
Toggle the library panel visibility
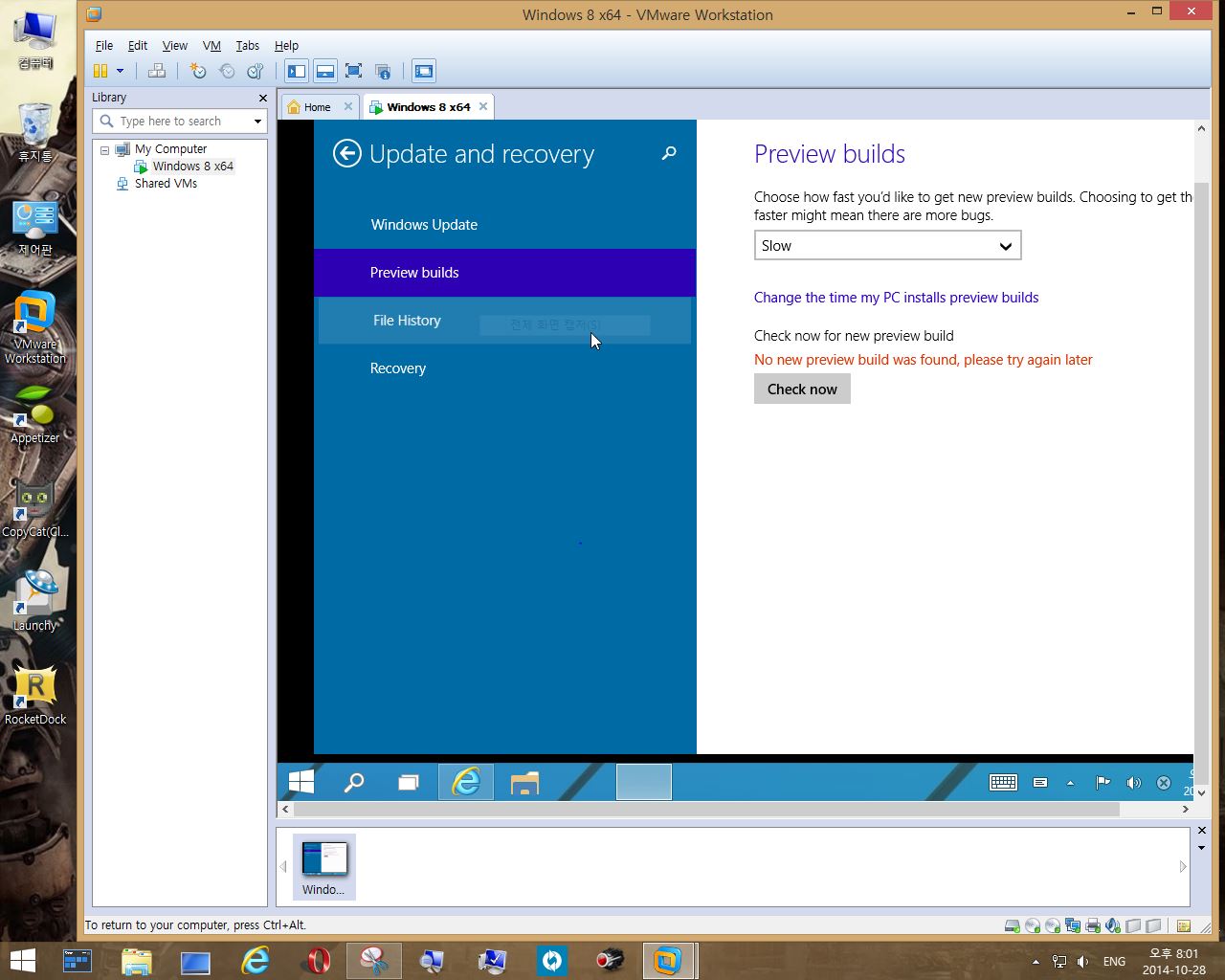tap(297, 71)
